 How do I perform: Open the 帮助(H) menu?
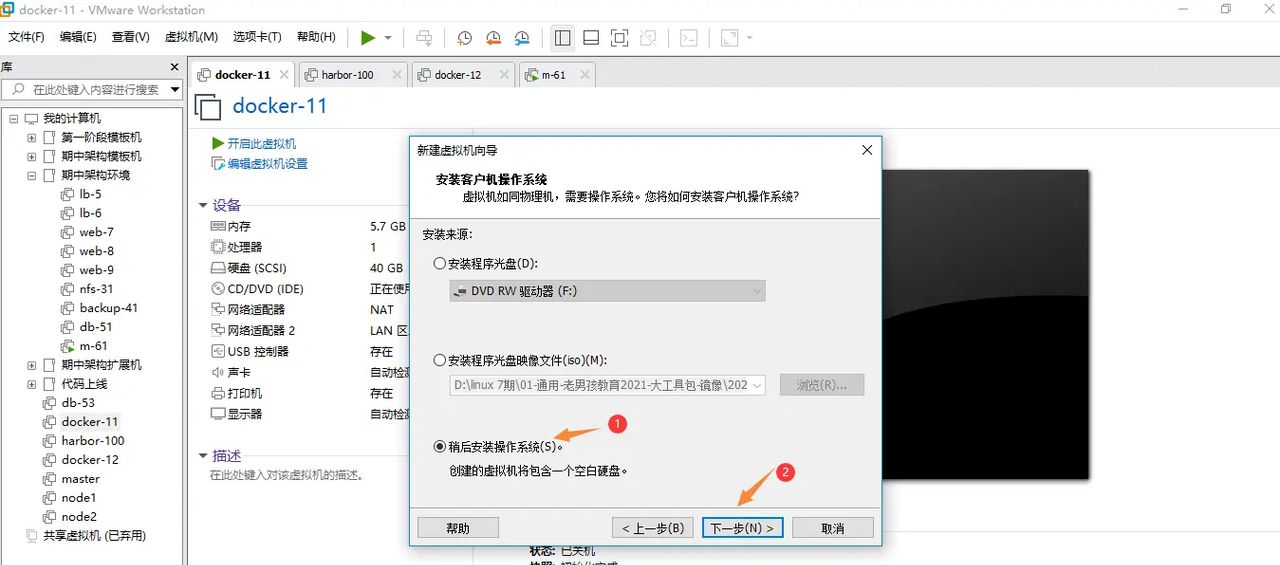click(316, 37)
